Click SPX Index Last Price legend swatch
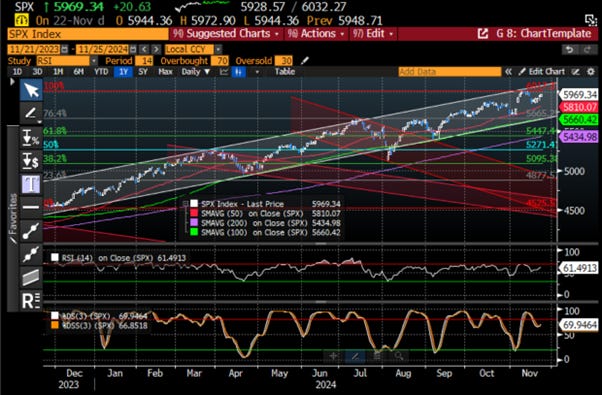The width and height of the screenshot is (602, 395). coord(194,204)
